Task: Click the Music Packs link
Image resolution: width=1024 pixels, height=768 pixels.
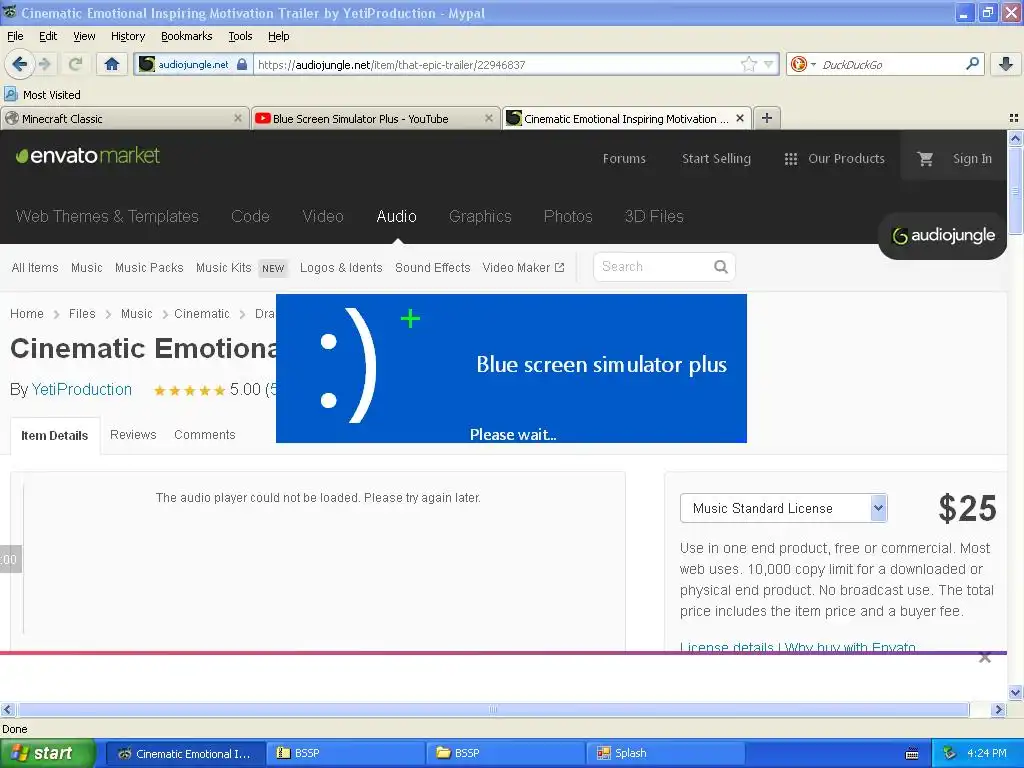Action: [149, 268]
